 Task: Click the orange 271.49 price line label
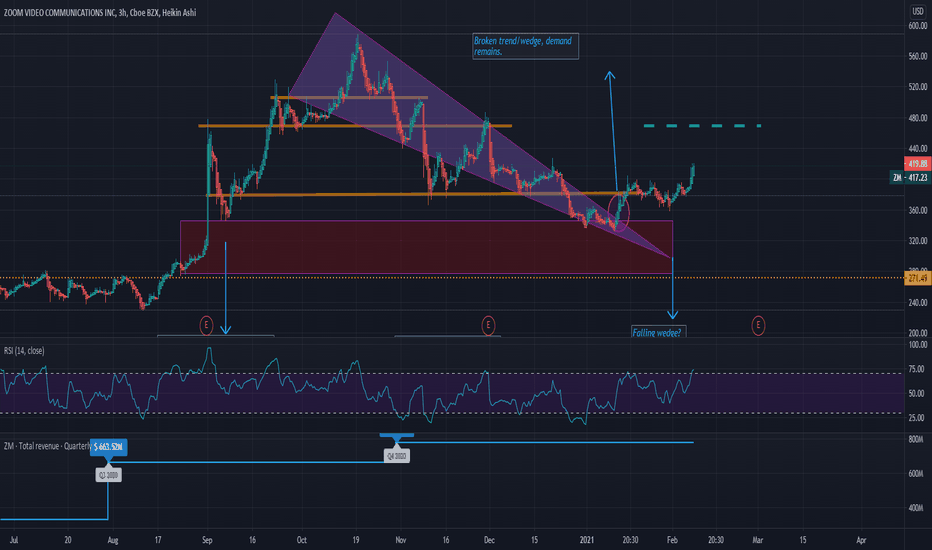click(x=917, y=278)
